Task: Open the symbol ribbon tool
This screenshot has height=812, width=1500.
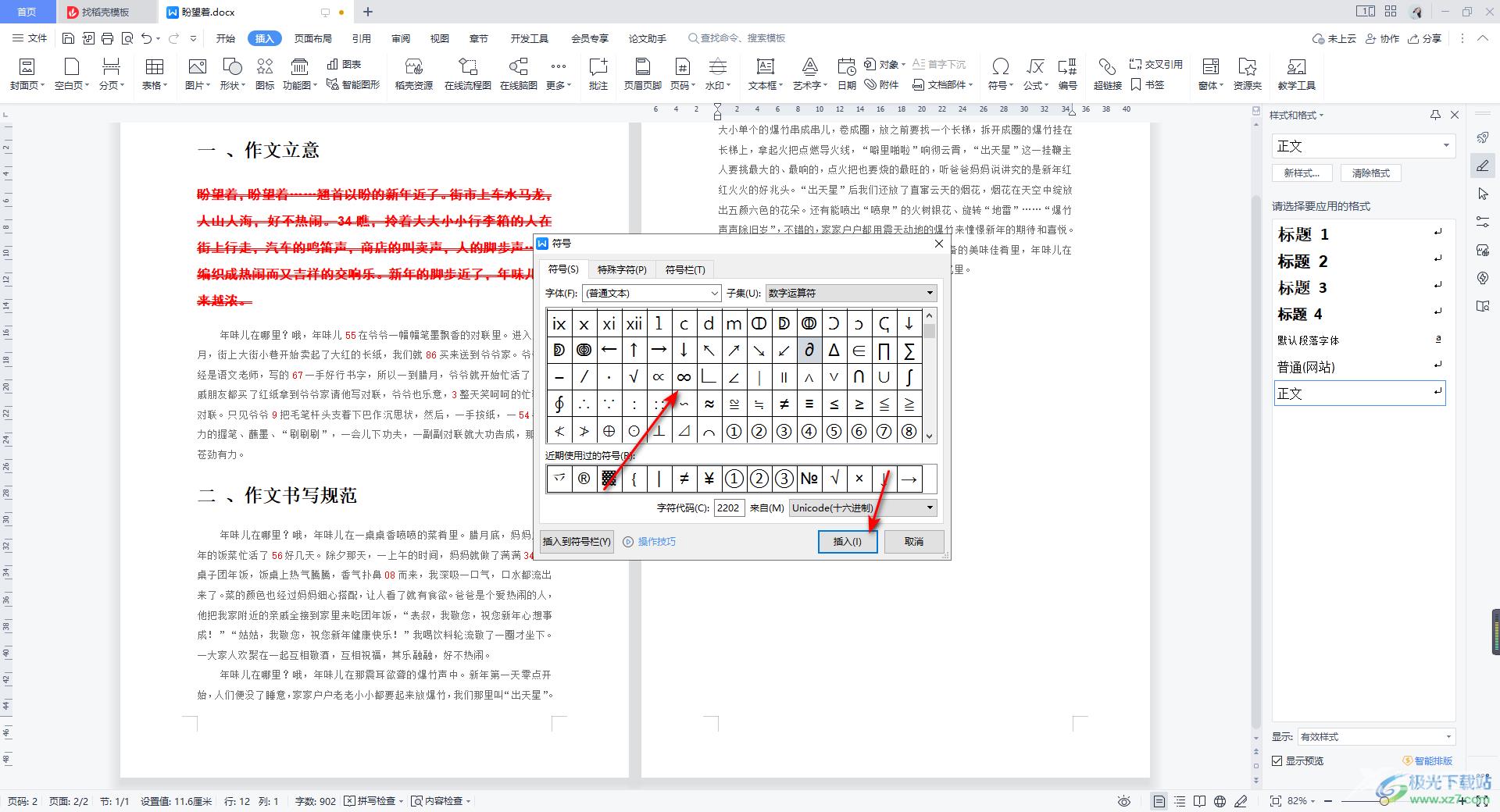Action: pyautogui.click(x=1000, y=74)
